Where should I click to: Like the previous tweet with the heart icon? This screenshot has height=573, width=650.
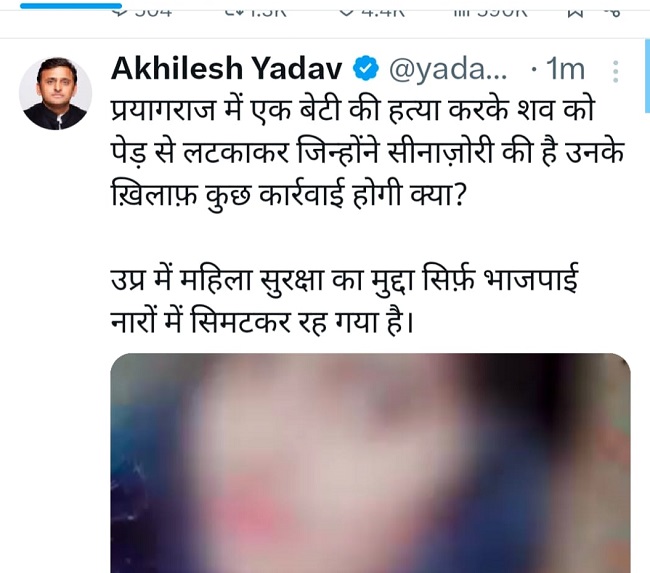(x=346, y=10)
